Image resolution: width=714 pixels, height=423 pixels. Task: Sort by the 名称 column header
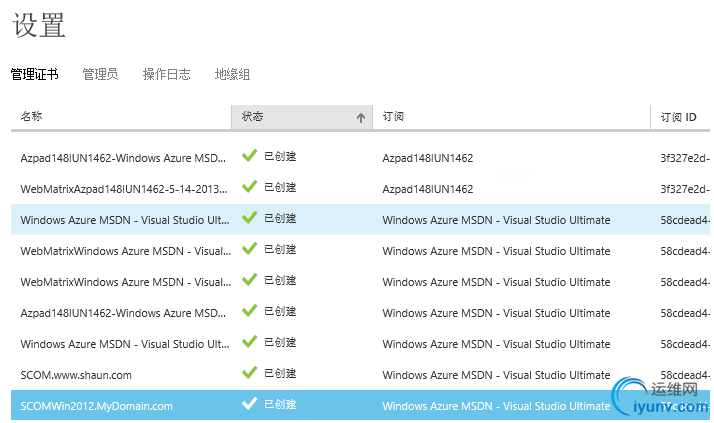[32, 117]
